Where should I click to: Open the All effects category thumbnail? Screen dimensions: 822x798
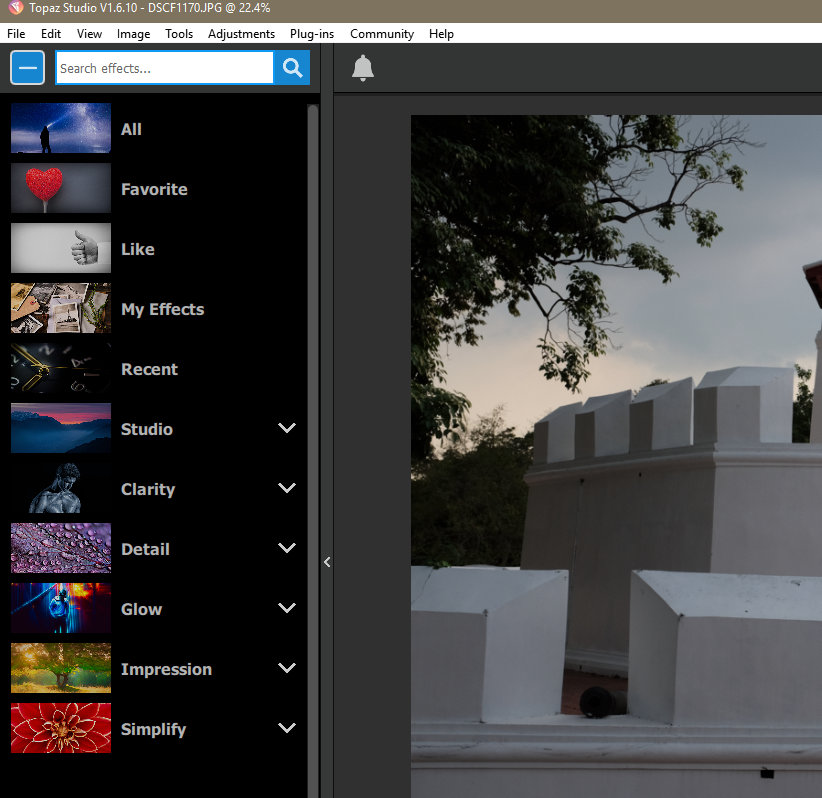point(60,128)
